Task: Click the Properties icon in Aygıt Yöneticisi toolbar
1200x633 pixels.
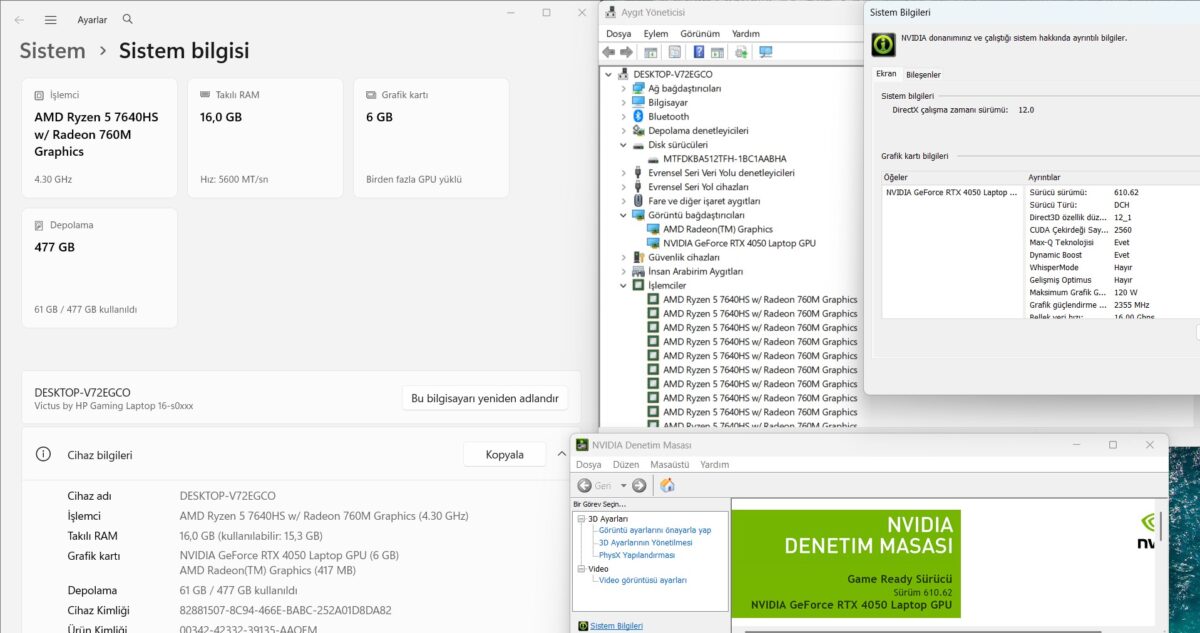Action: click(x=675, y=52)
